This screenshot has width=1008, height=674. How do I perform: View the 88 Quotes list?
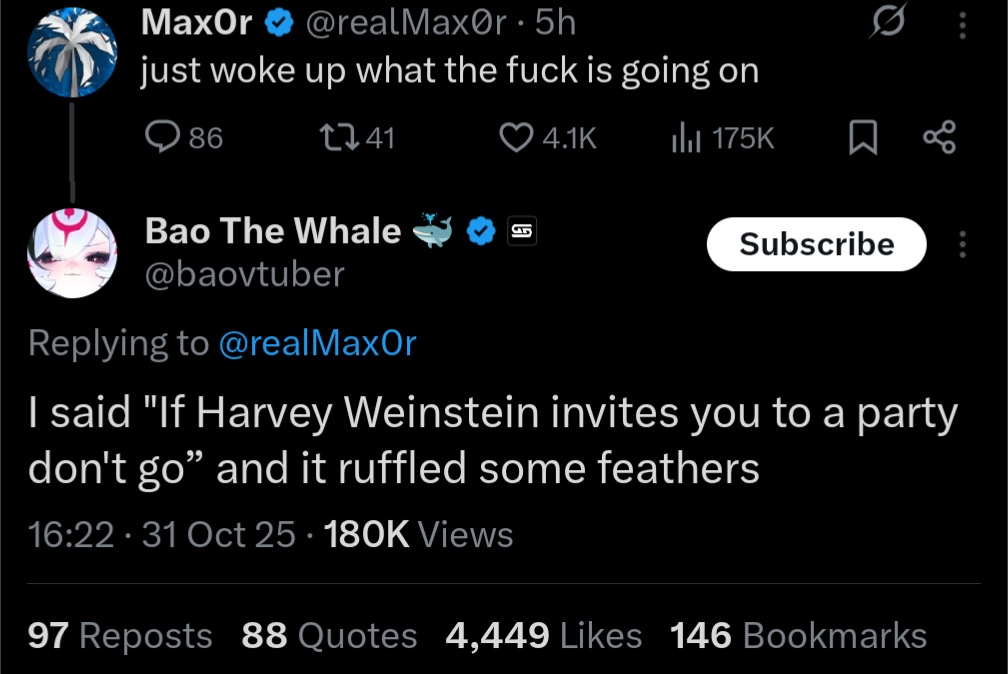(x=329, y=635)
